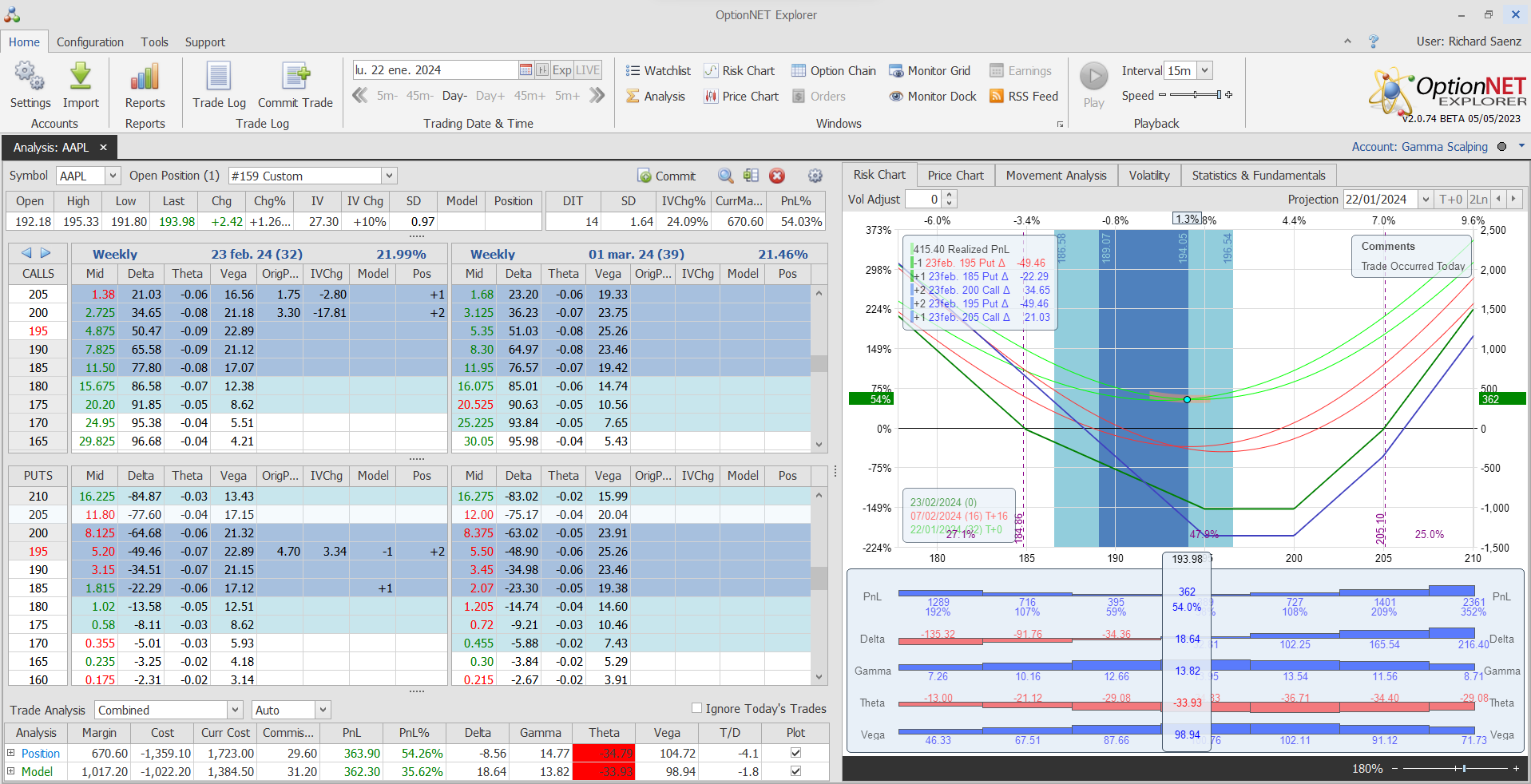This screenshot has height=784, width=1531.
Task: Toggle the 2Ln lines button
Action: click(x=1479, y=200)
